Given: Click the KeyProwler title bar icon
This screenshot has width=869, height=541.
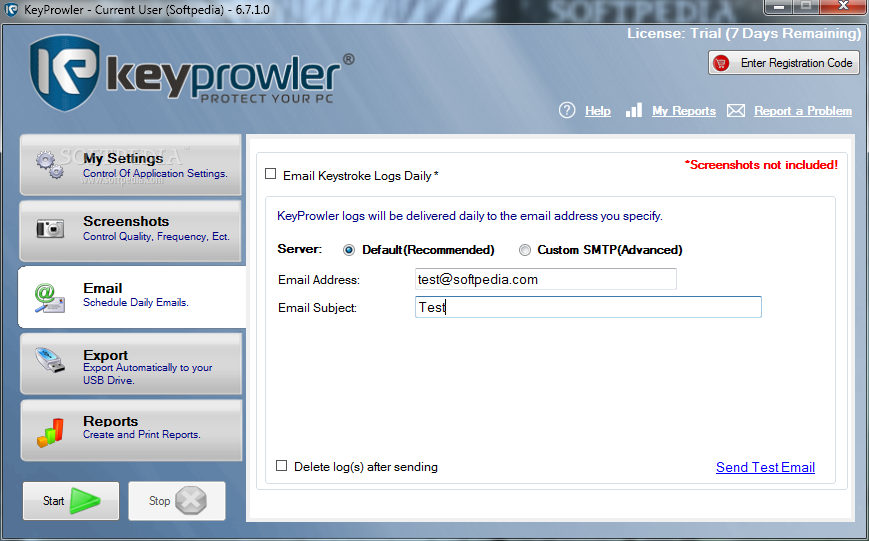Looking at the screenshot, I should click(11, 10).
